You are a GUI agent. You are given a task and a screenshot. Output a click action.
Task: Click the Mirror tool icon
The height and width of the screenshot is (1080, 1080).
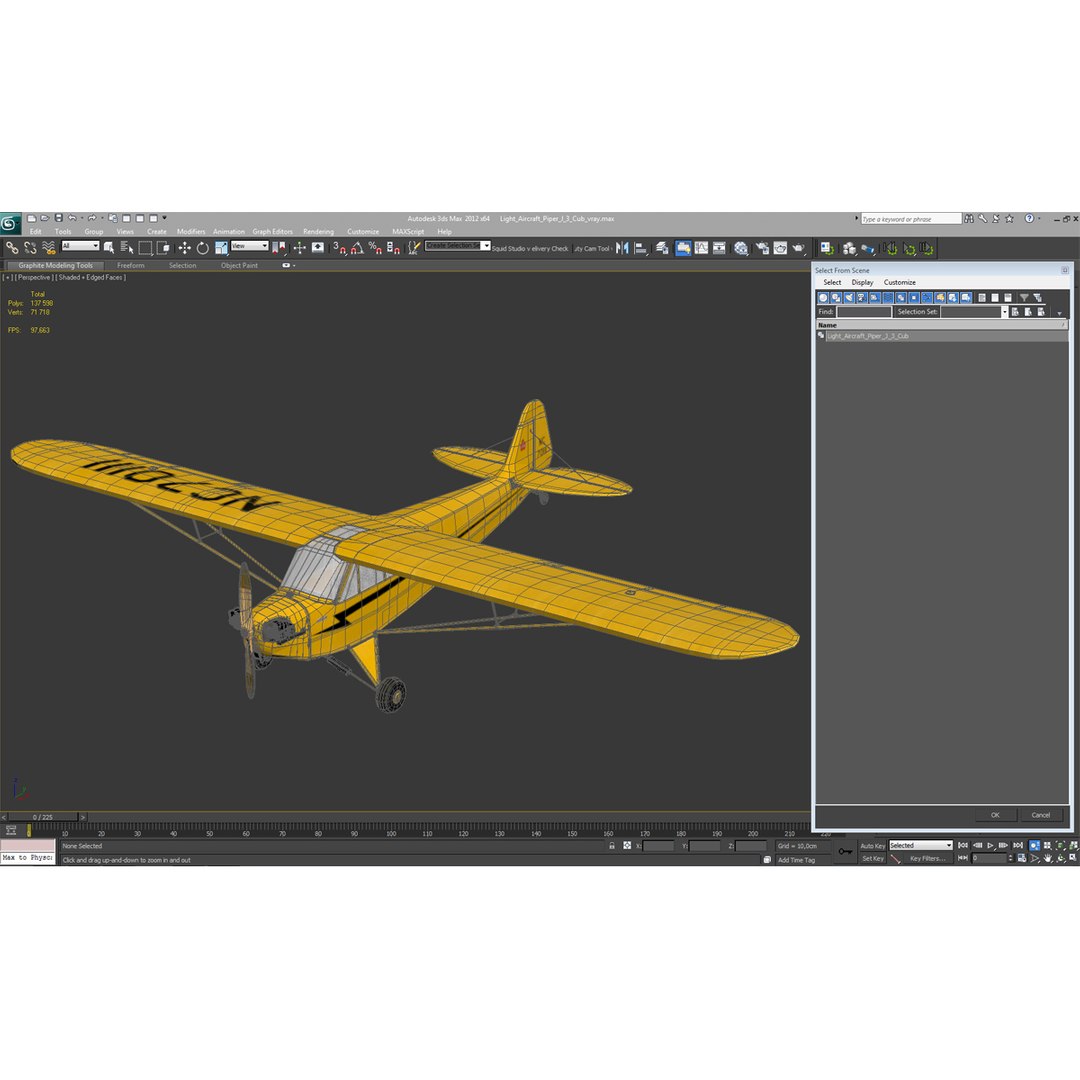(x=623, y=248)
